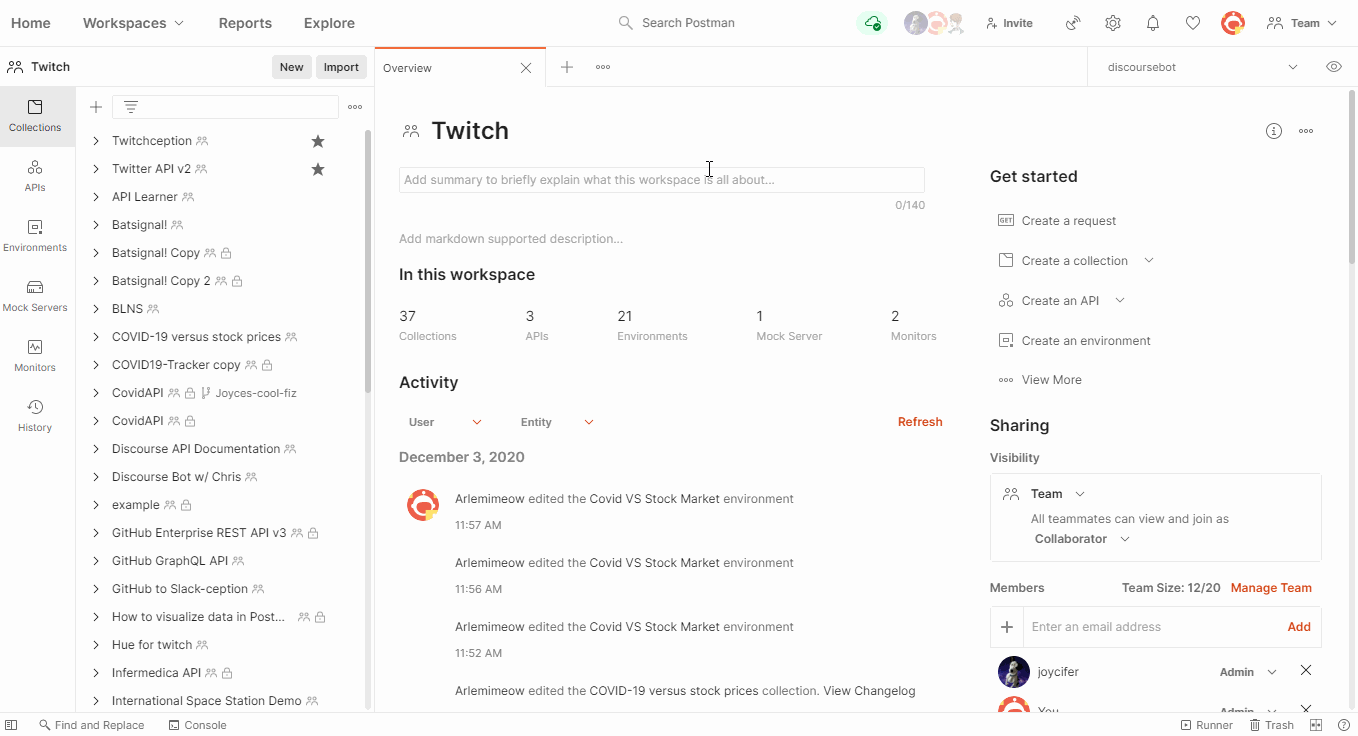
Task: Open the Workspaces dropdown
Action: click(133, 23)
